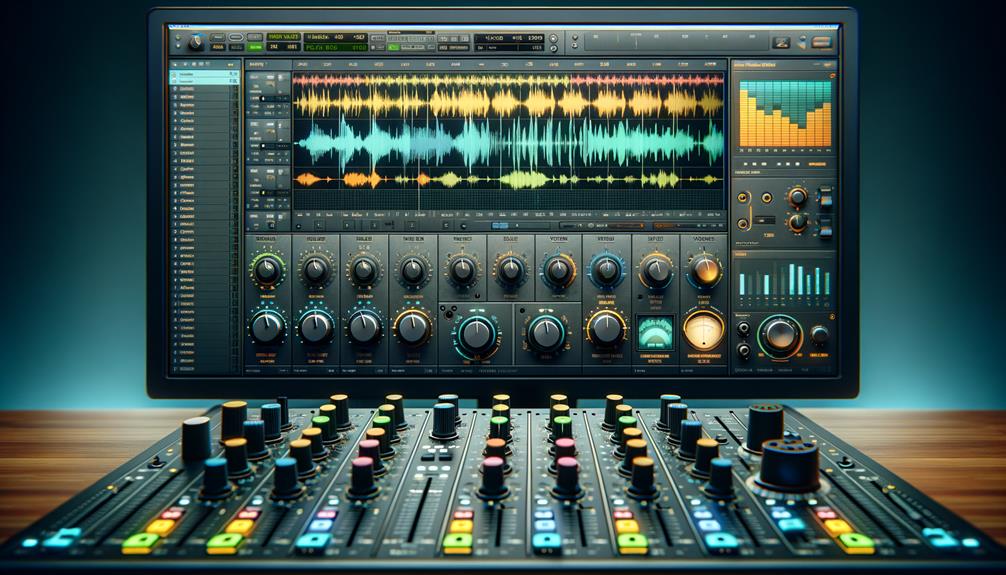The image size is (1006, 575).
Task: Click the upper knob of second channel strip
Action: click(316, 270)
